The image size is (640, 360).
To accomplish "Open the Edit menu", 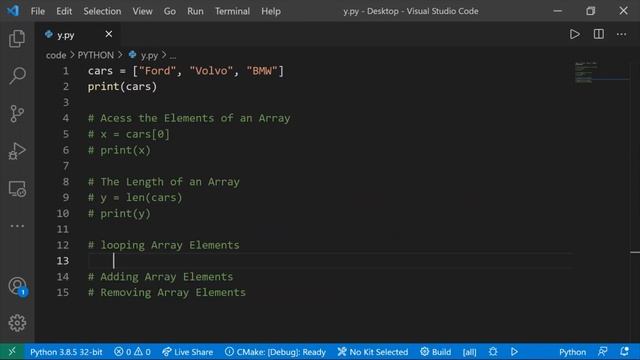I will (x=64, y=11).
